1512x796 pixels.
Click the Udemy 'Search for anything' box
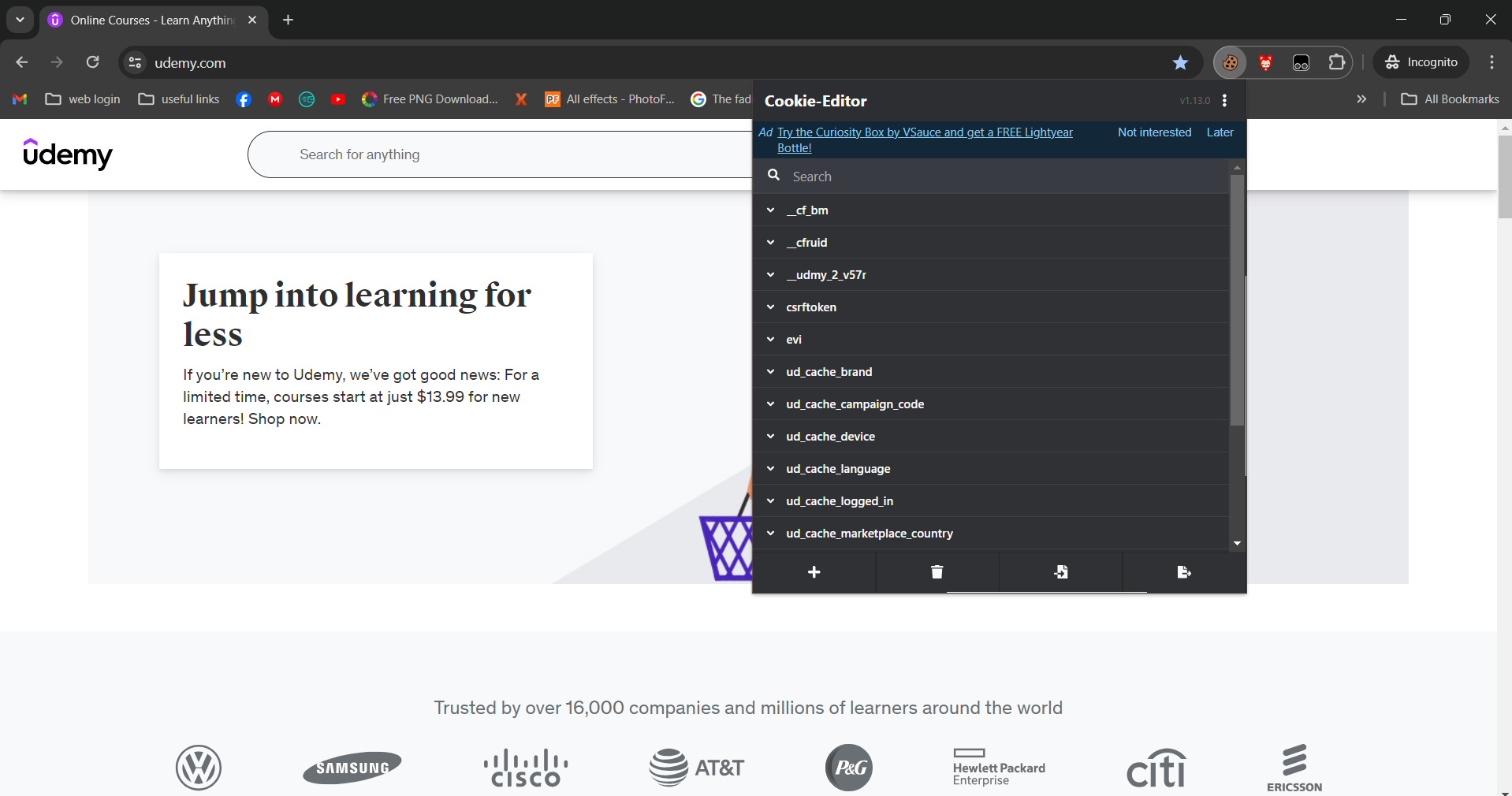coord(501,154)
